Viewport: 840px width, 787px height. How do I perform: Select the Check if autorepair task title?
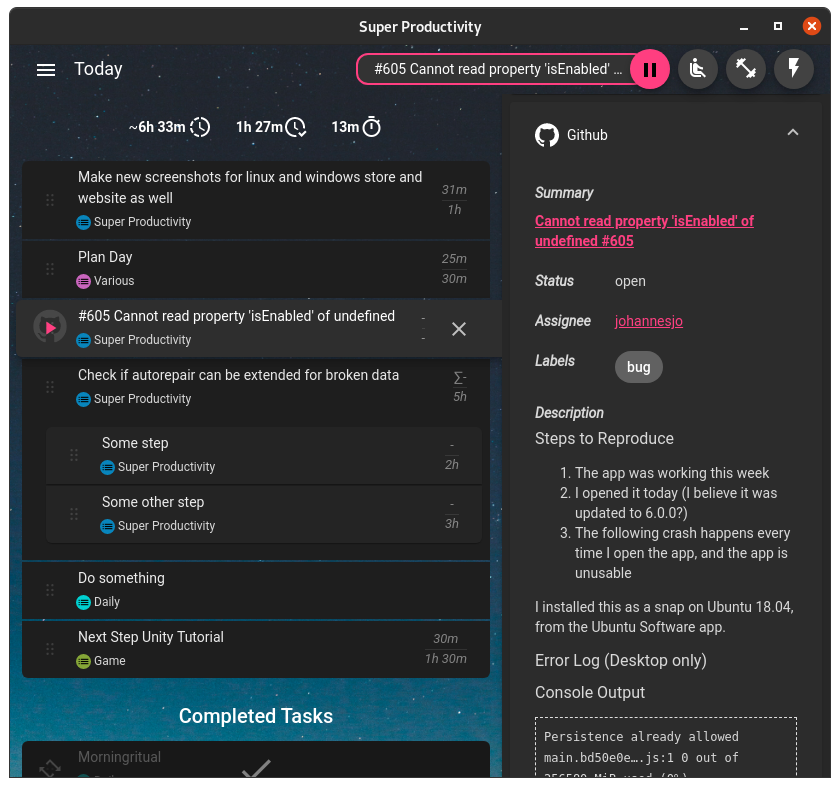(238, 375)
